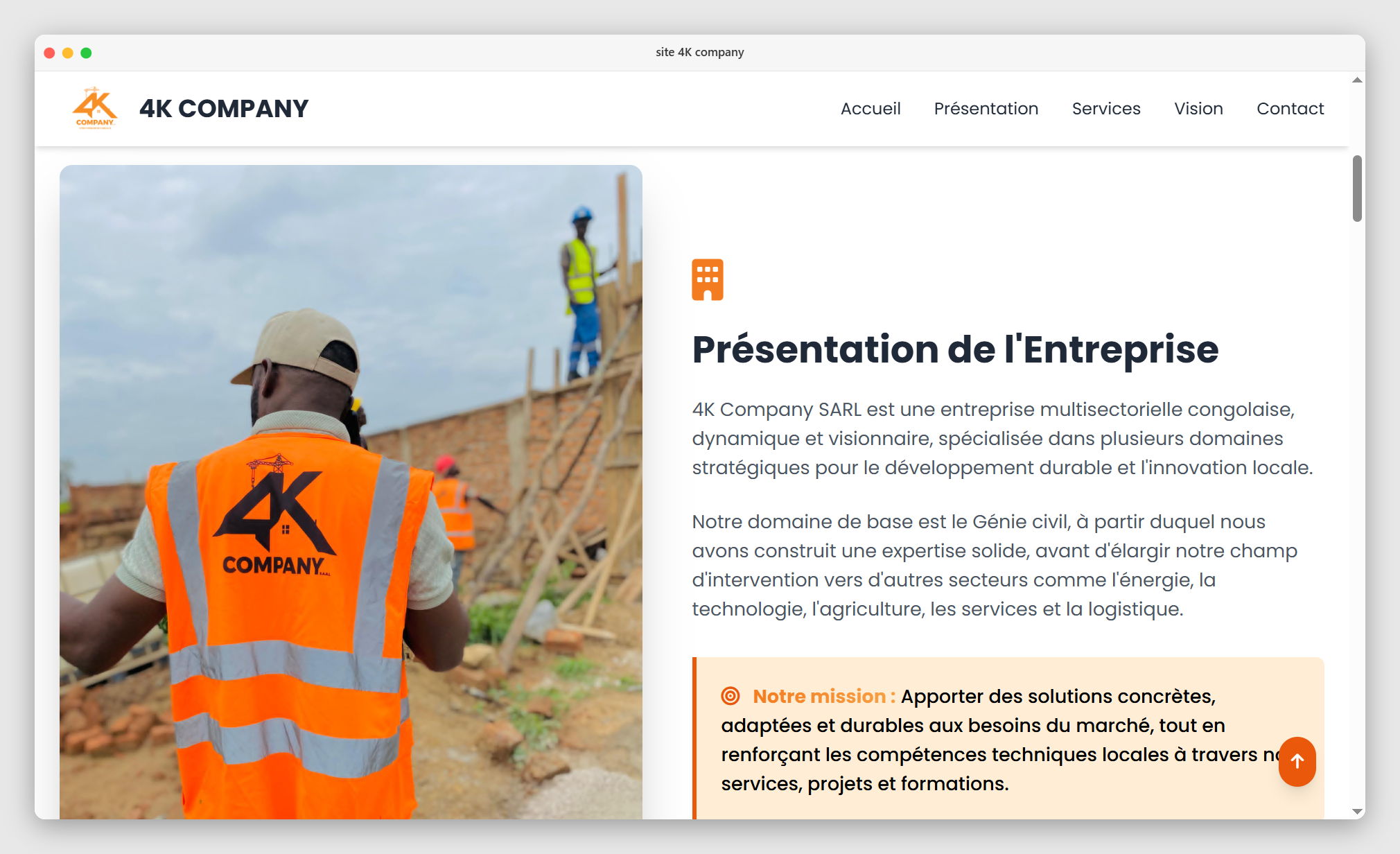Click the 4K Company logo icon

click(x=95, y=108)
